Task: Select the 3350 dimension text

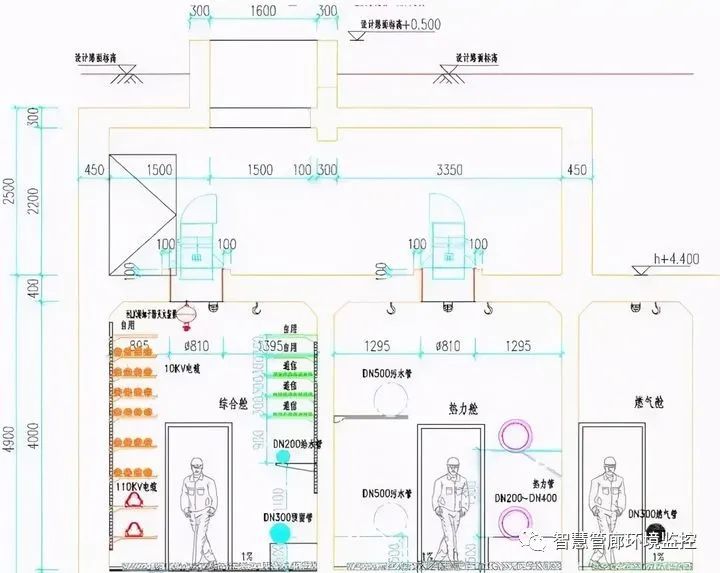Action: tap(449, 170)
